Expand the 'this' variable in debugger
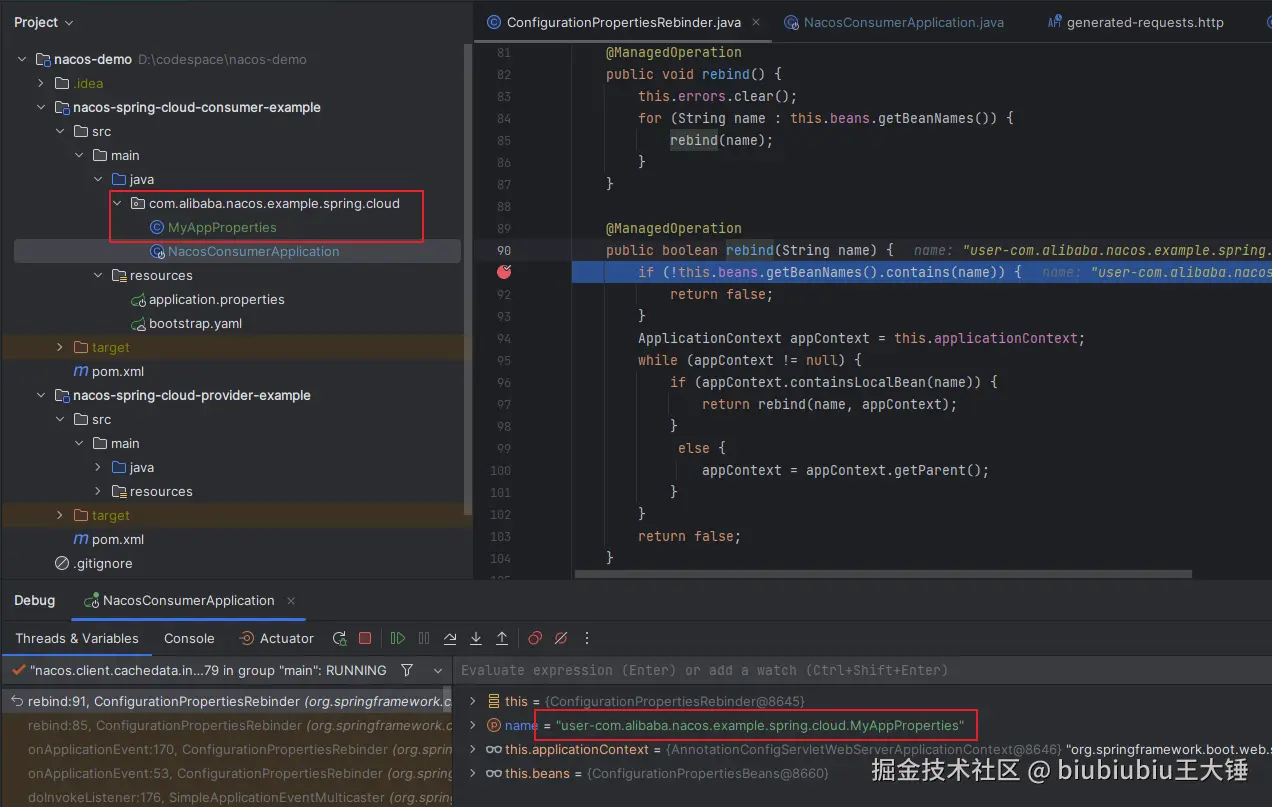The width and height of the screenshot is (1272, 807). click(x=474, y=701)
